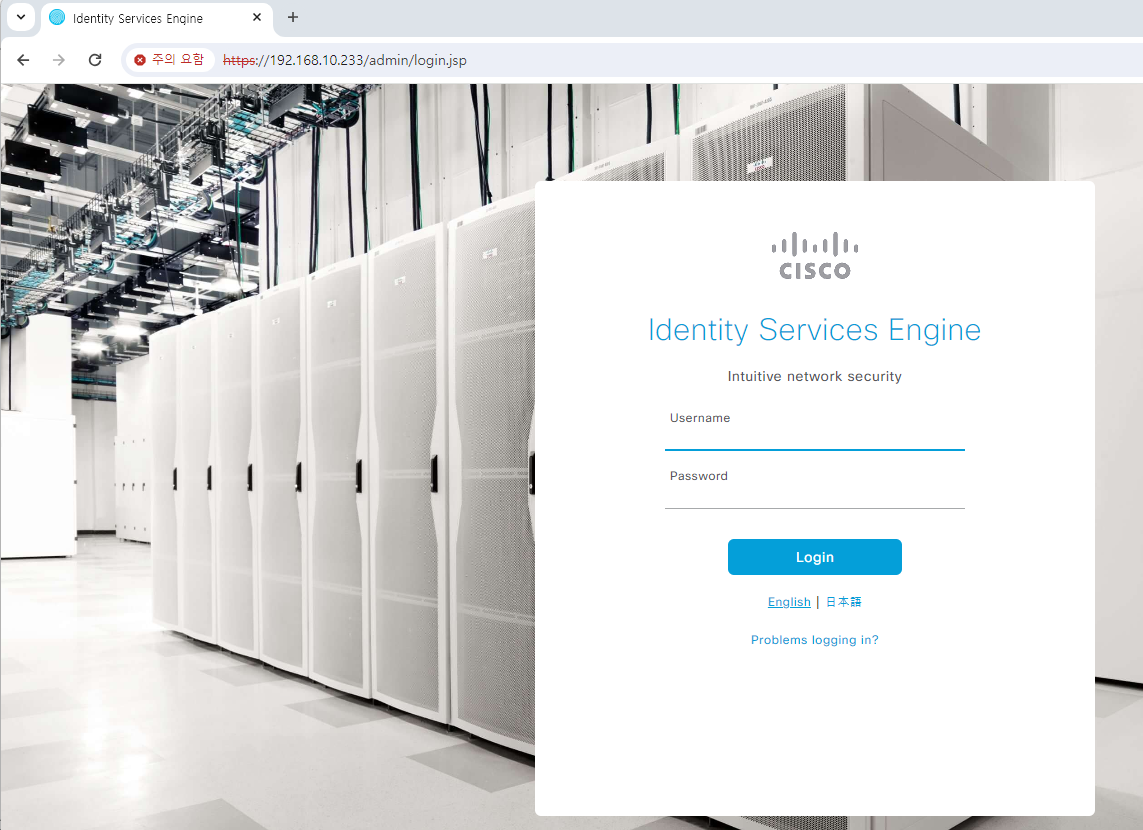
Task: Click the Intuitive network security text
Action: (x=814, y=377)
